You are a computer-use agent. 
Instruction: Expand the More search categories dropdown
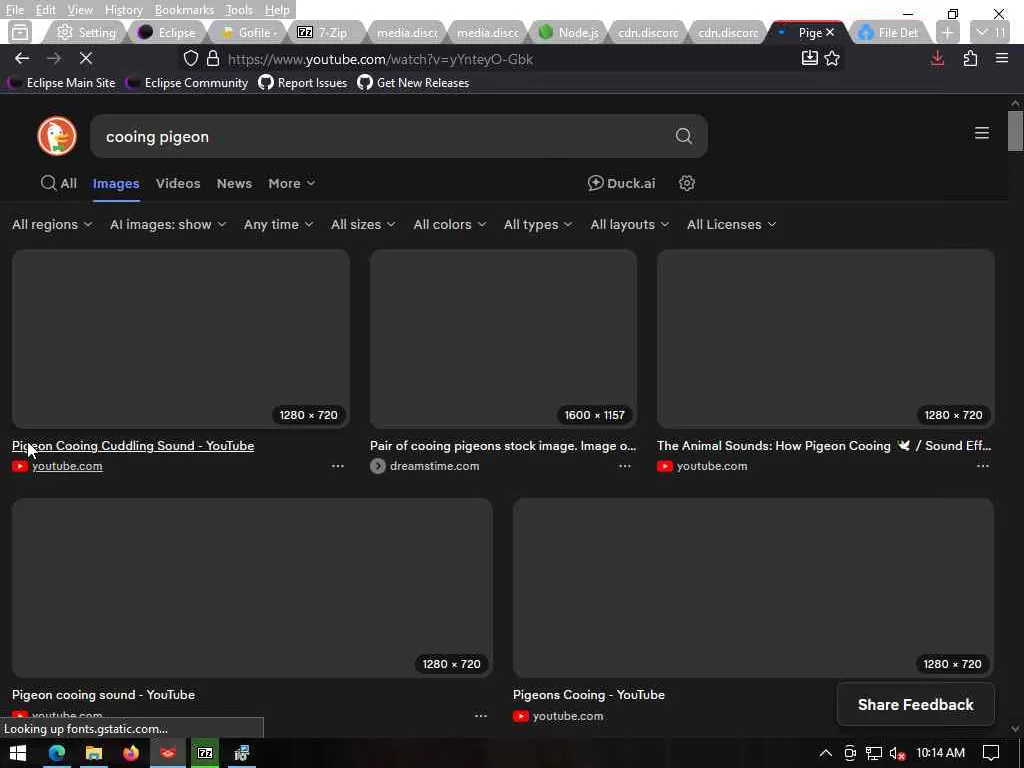click(291, 184)
